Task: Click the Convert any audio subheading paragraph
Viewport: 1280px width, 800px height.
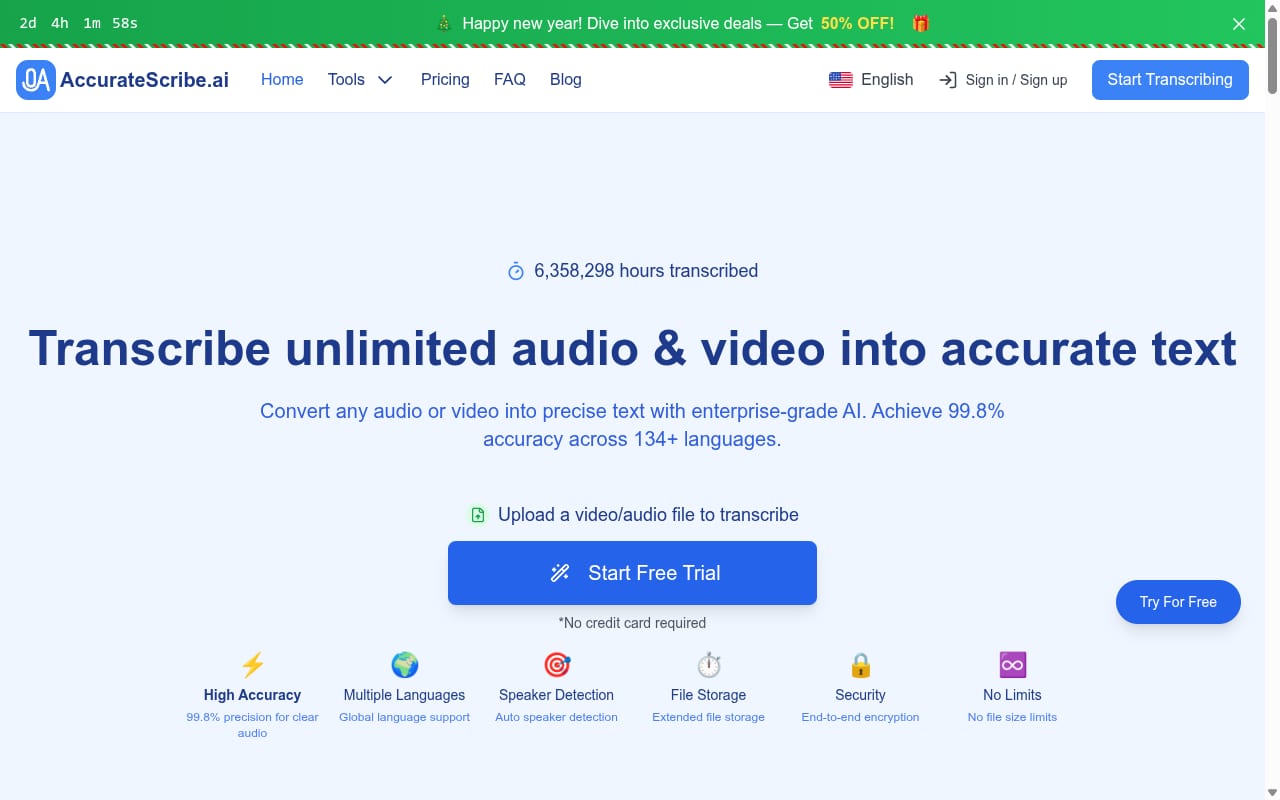Action: click(632, 425)
